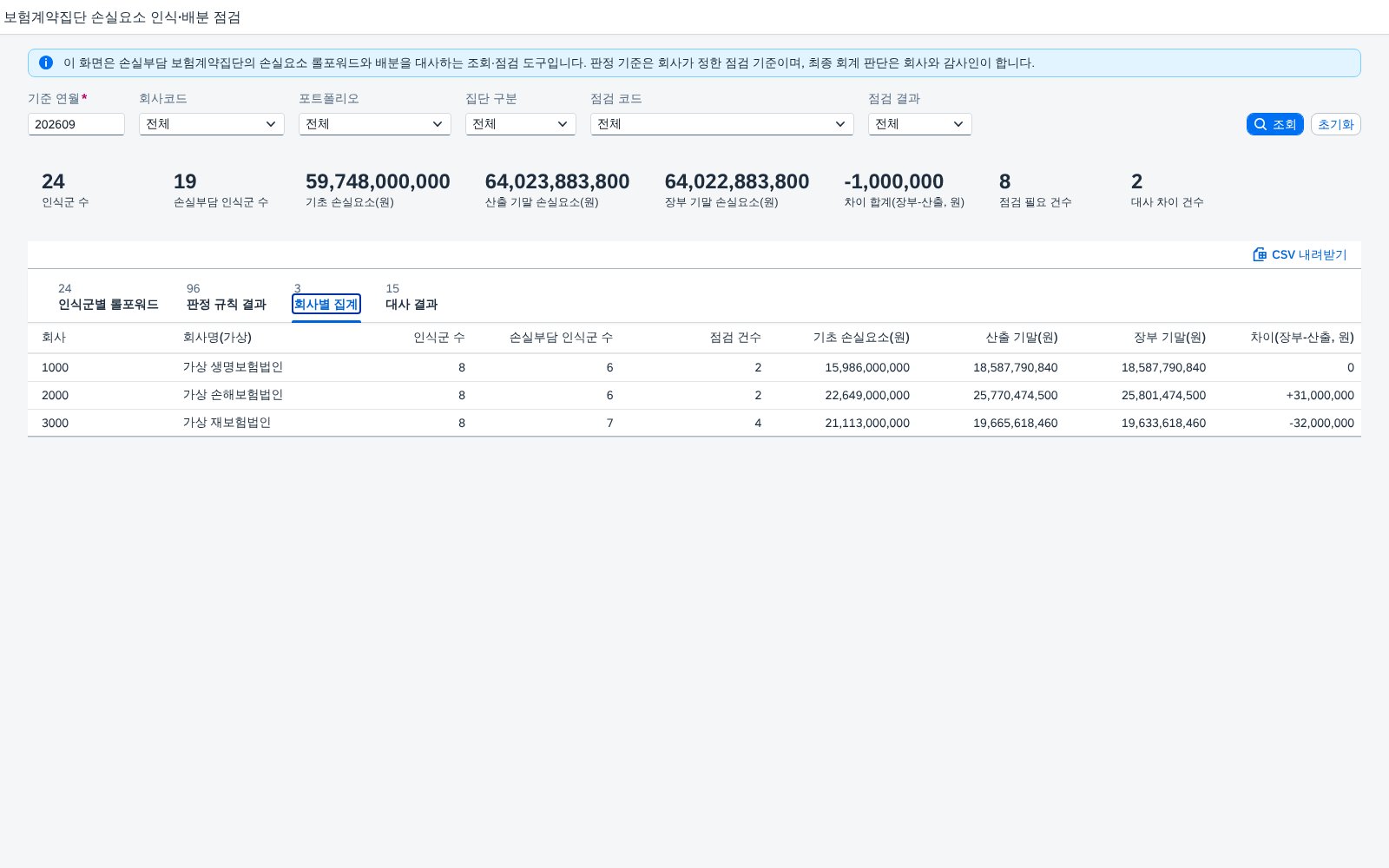Viewport: 1389px width, 868px height.
Task: Click 19,665,618,460 calculated closing value
Action: pyautogui.click(x=1016, y=423)
